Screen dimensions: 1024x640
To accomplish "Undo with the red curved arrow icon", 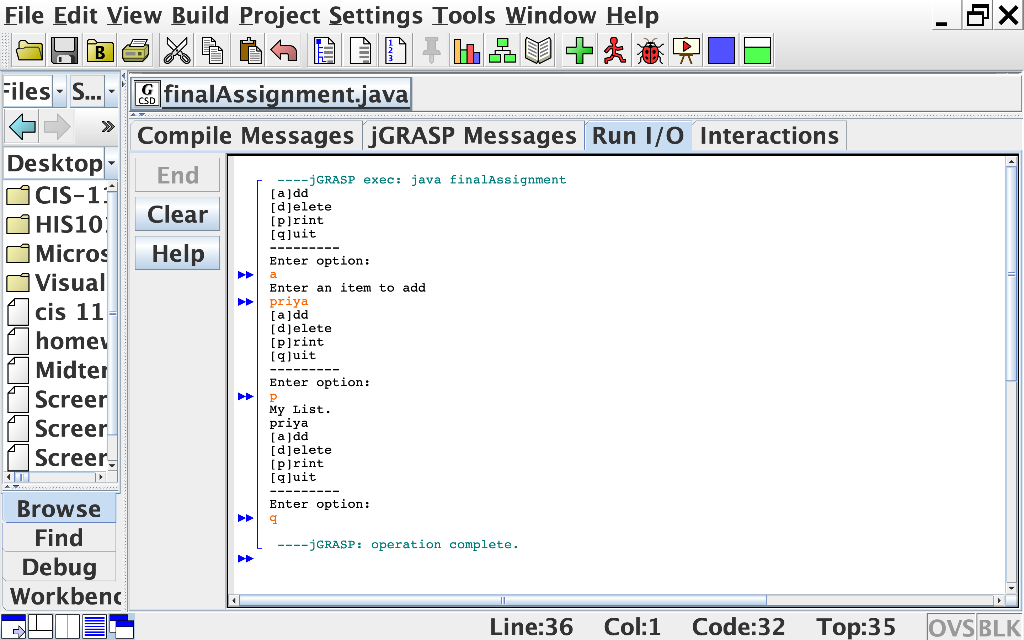I will pos(284,50).
